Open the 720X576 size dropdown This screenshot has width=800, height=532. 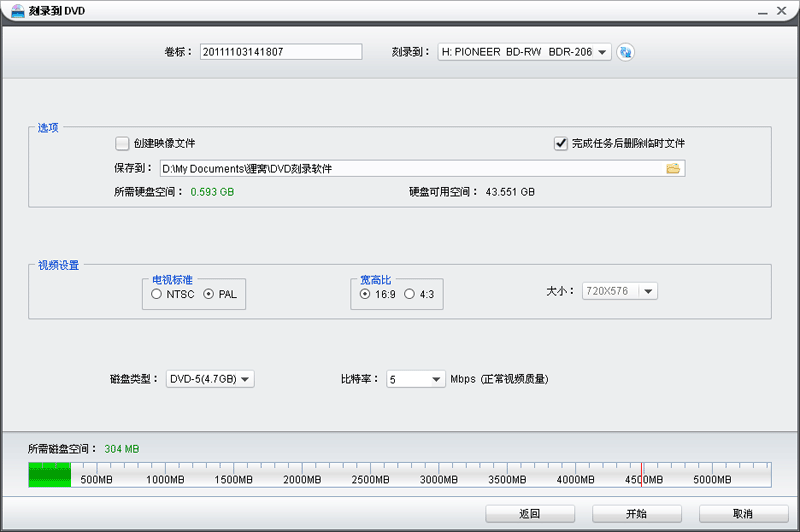click(x=619, y=291)
